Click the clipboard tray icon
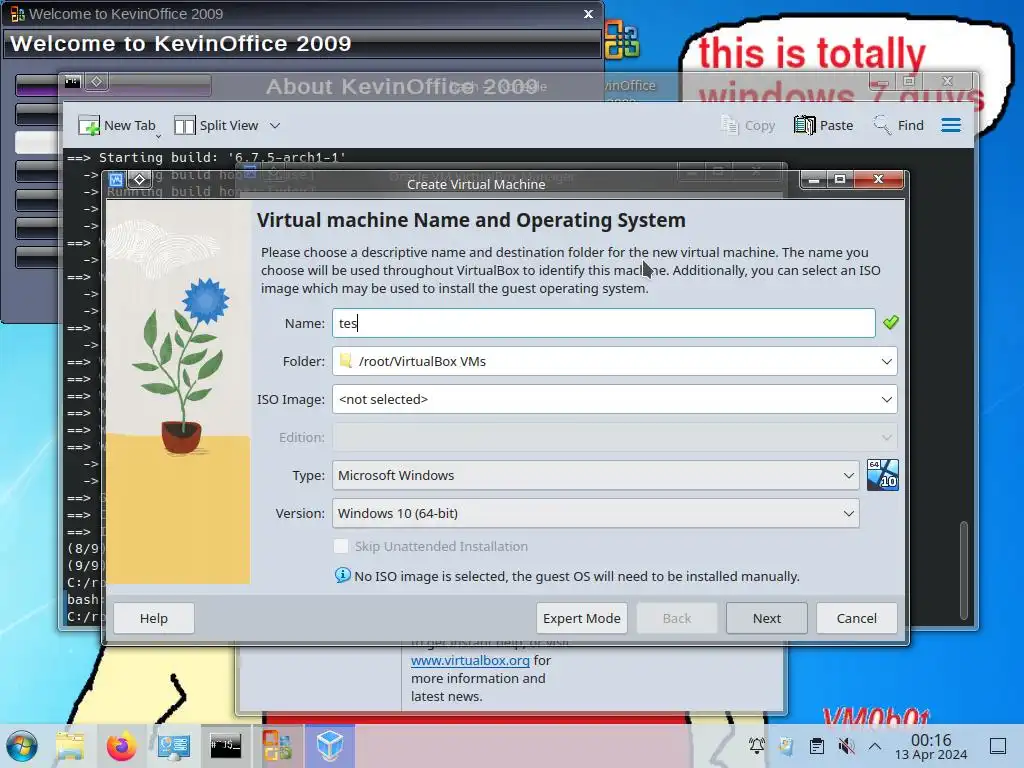The height and width of the screenshot is (768, 1024). coord(816,745)
